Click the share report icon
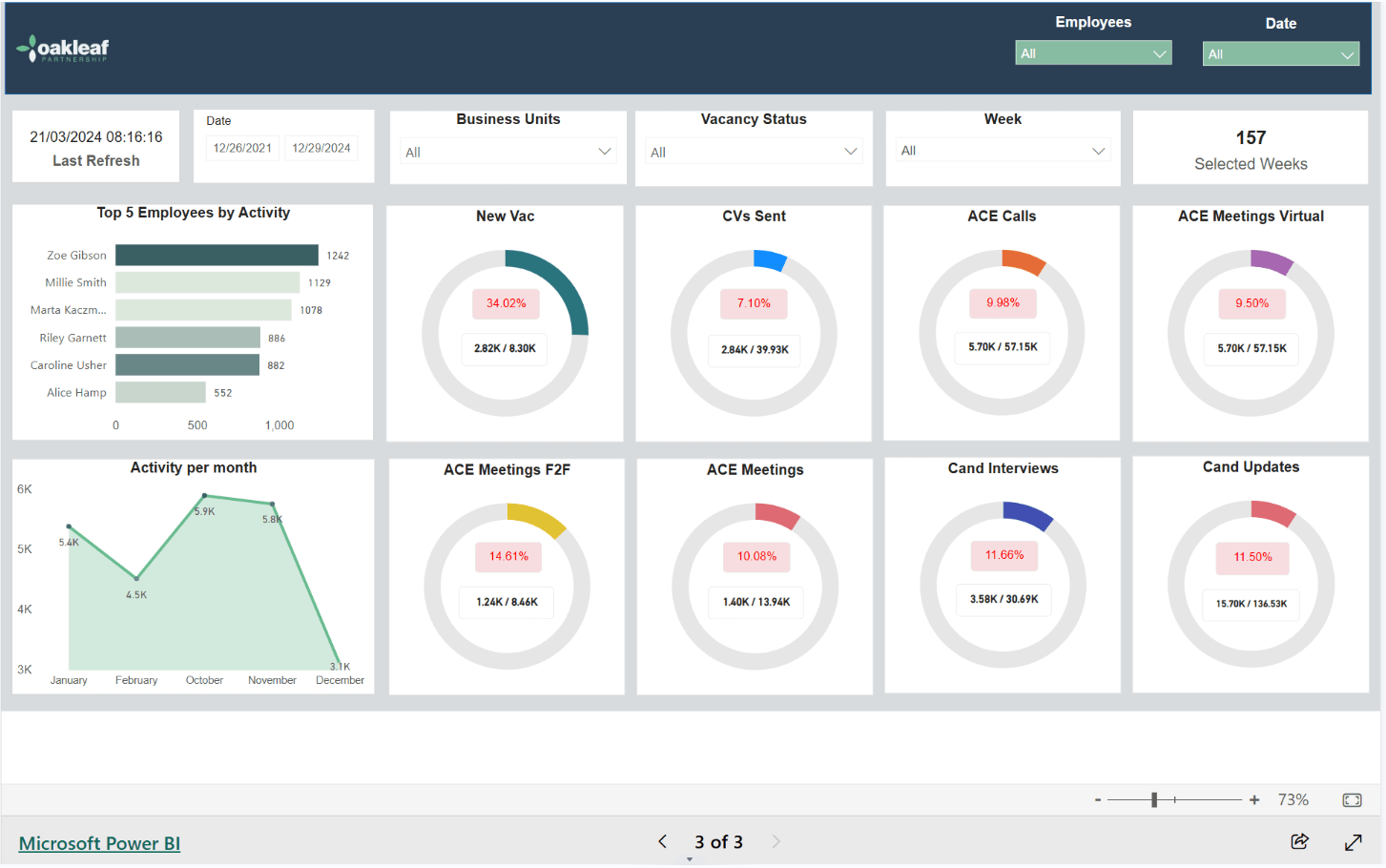Image resolution: width=1386 pixels, height=868 pixels. pos(1299,841)
